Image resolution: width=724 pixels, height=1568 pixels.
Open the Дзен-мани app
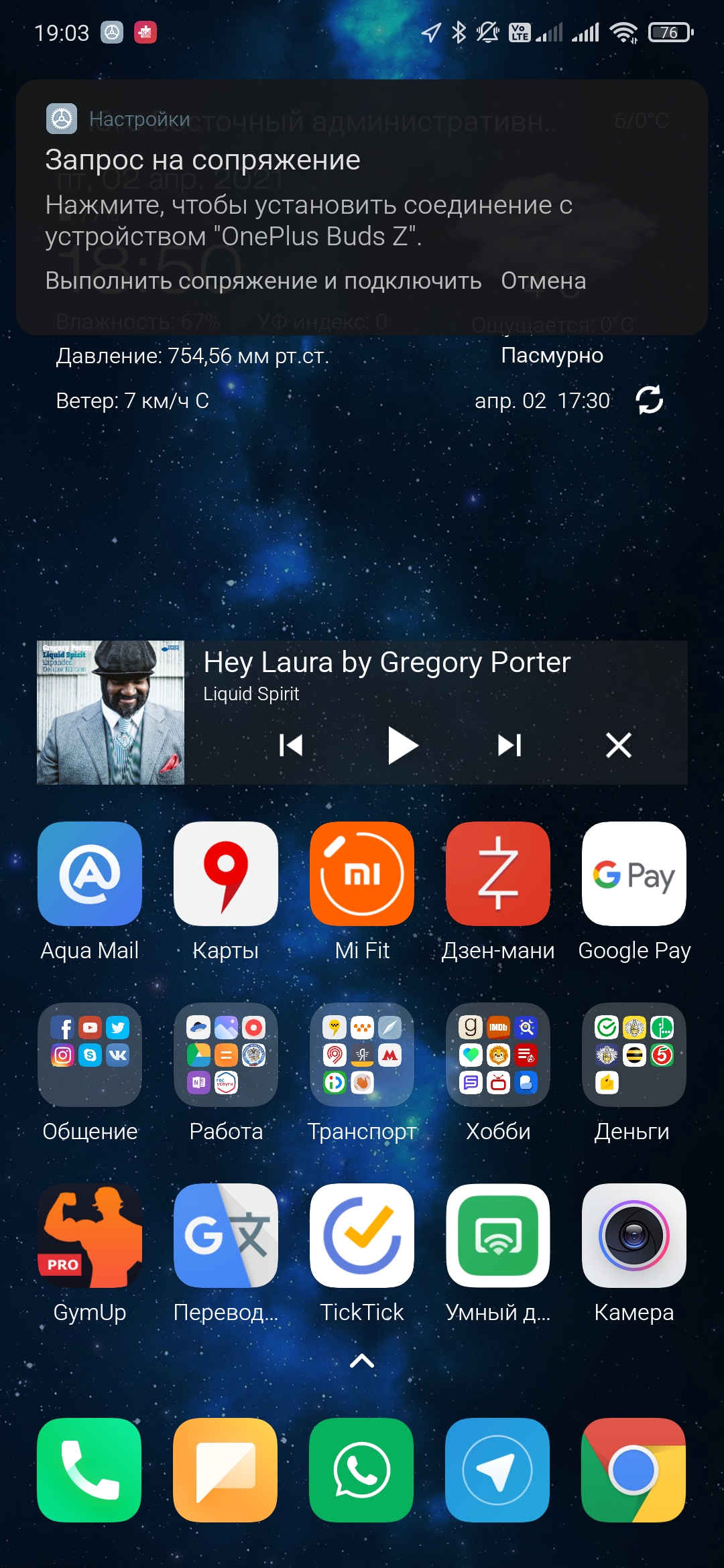point(498,874)
